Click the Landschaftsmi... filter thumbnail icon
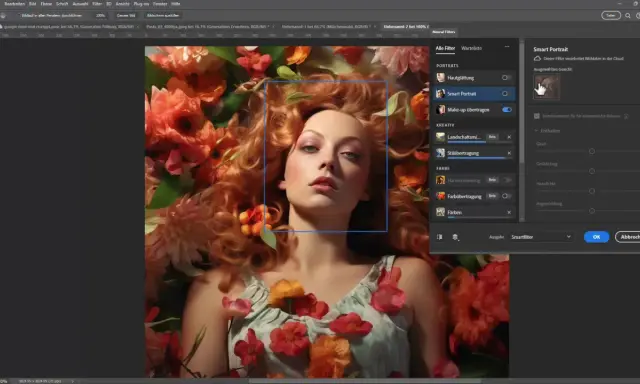The image size is (640, 384). 440,137
